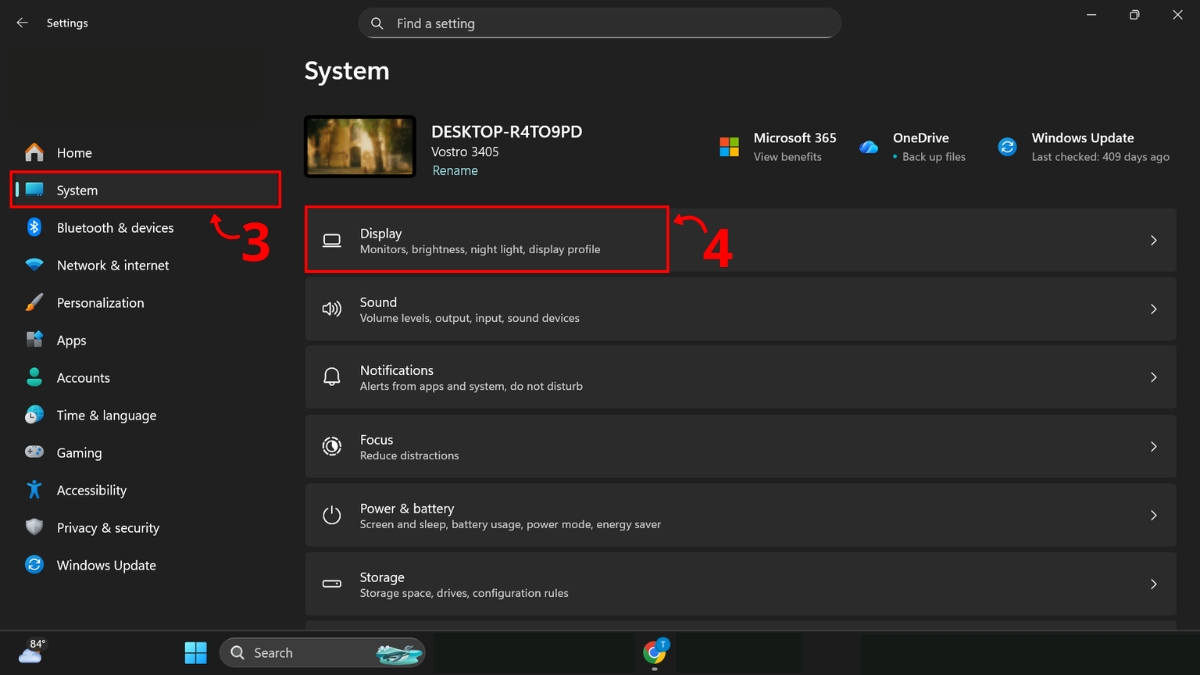
Task: Go back using the back arrow
Action: click(x=22, y=22)
